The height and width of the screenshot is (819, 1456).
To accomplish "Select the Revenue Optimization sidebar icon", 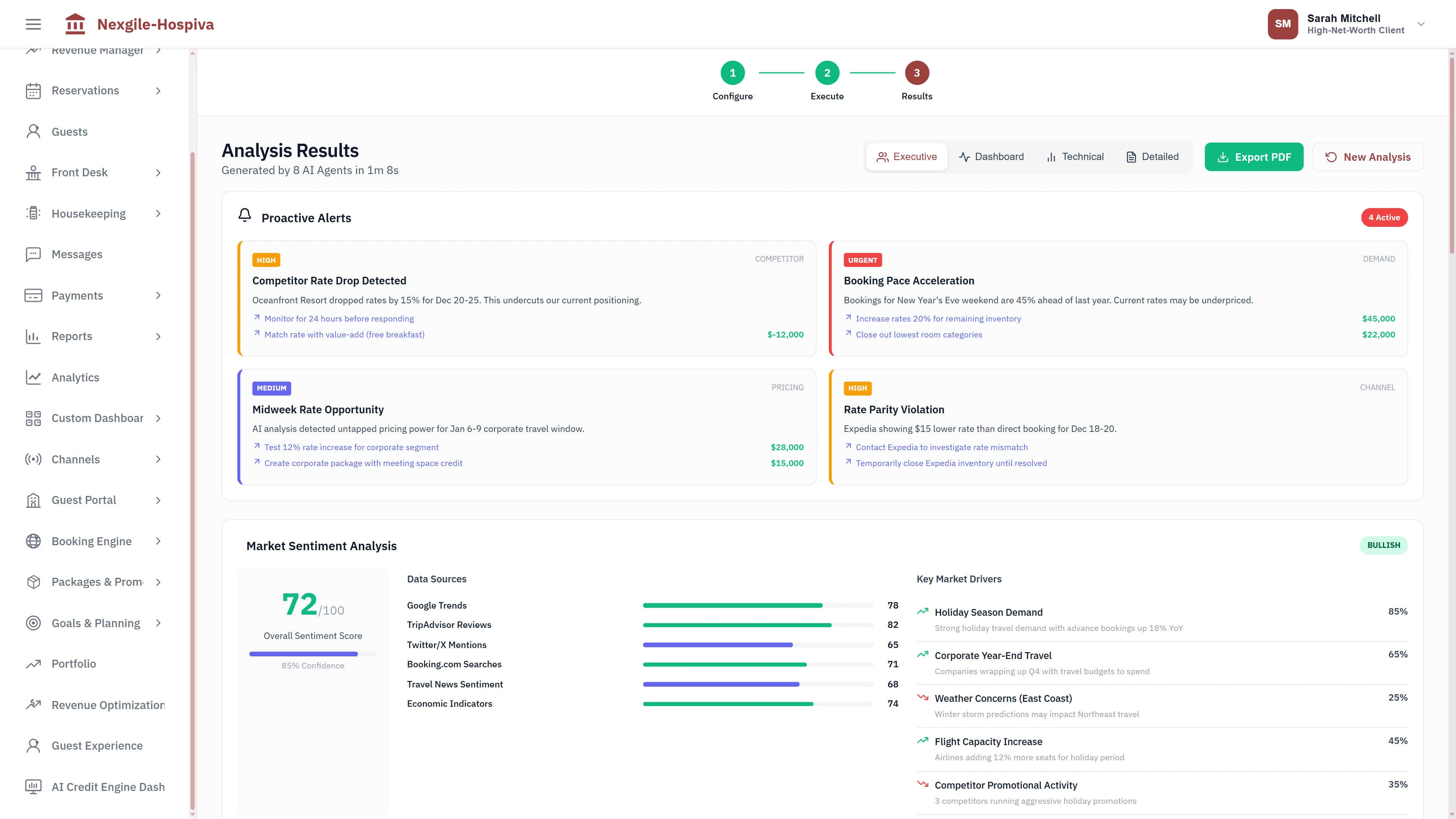I will (33, 704).
